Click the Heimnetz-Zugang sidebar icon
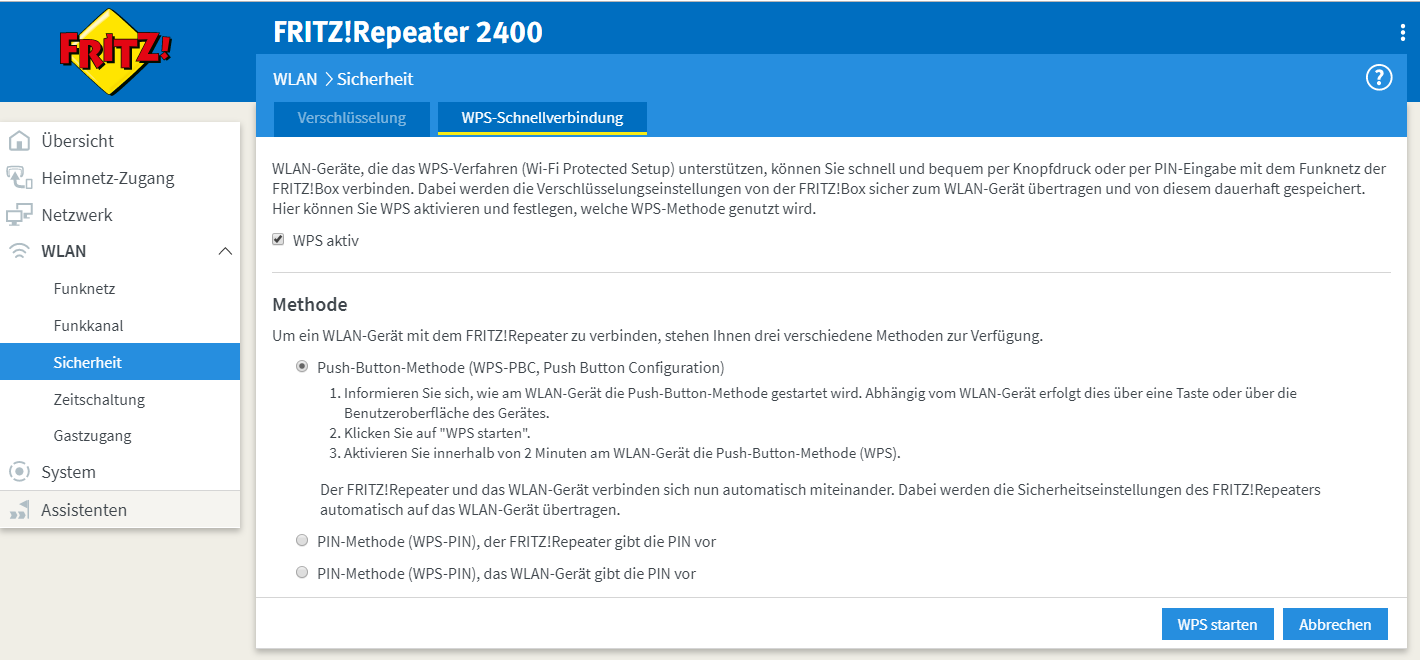Image resolution: width=1420 pixels, height=660 pixels. tap(19, 178)
